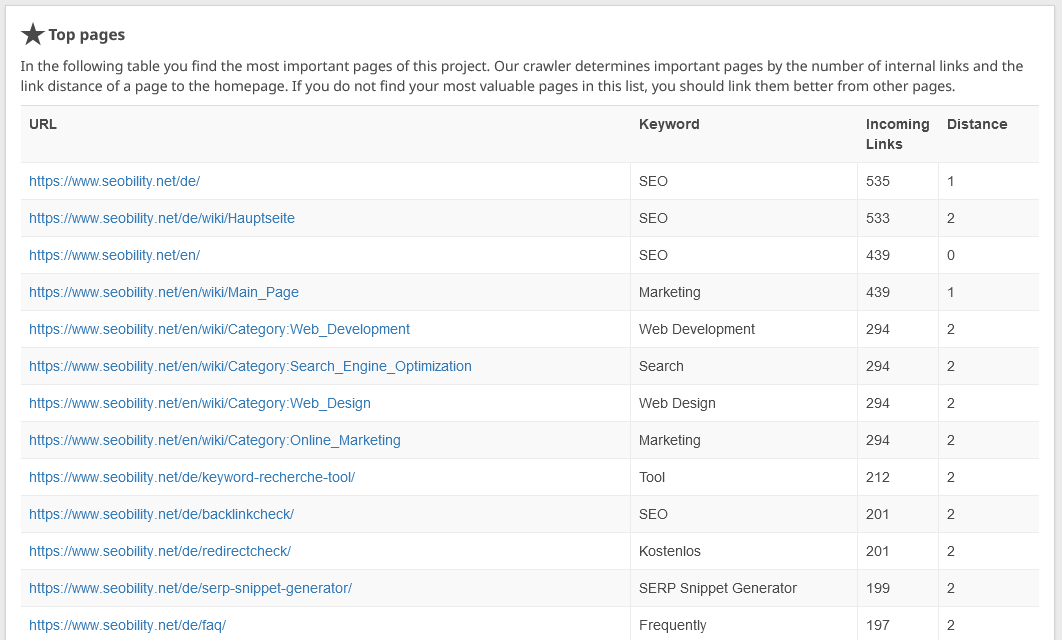Open the Category:Web_Development wiki link

(x=219, y=329)
